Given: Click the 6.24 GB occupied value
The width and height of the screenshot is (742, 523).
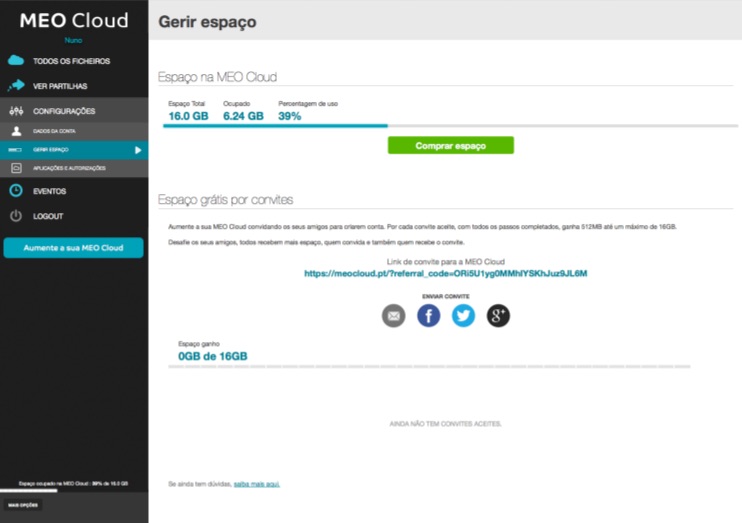Looking at the screenshot, I should [x=243, y=116].
